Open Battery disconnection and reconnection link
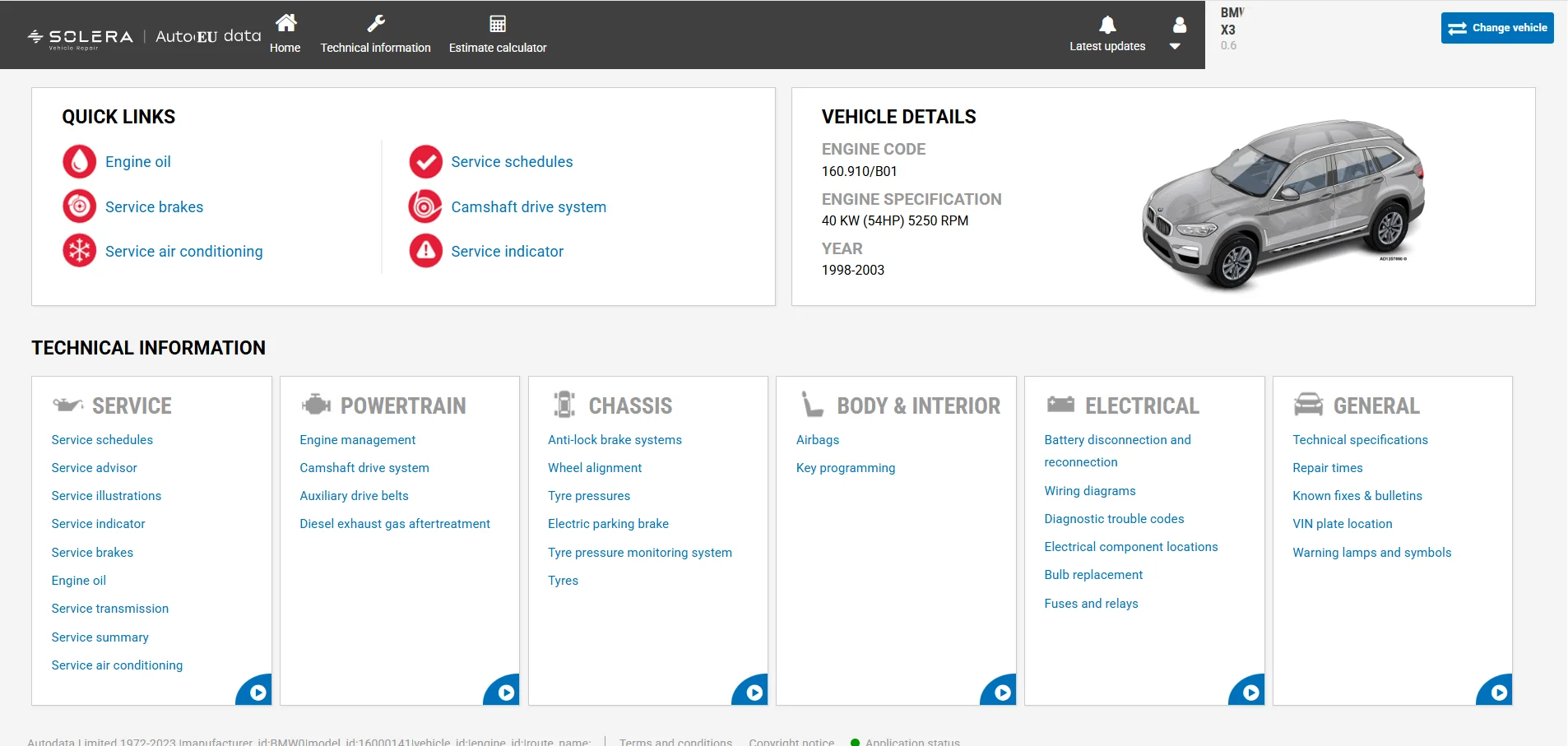Screen dimensions: 1568x746 pyautogui.click(x=1117, y=451)
